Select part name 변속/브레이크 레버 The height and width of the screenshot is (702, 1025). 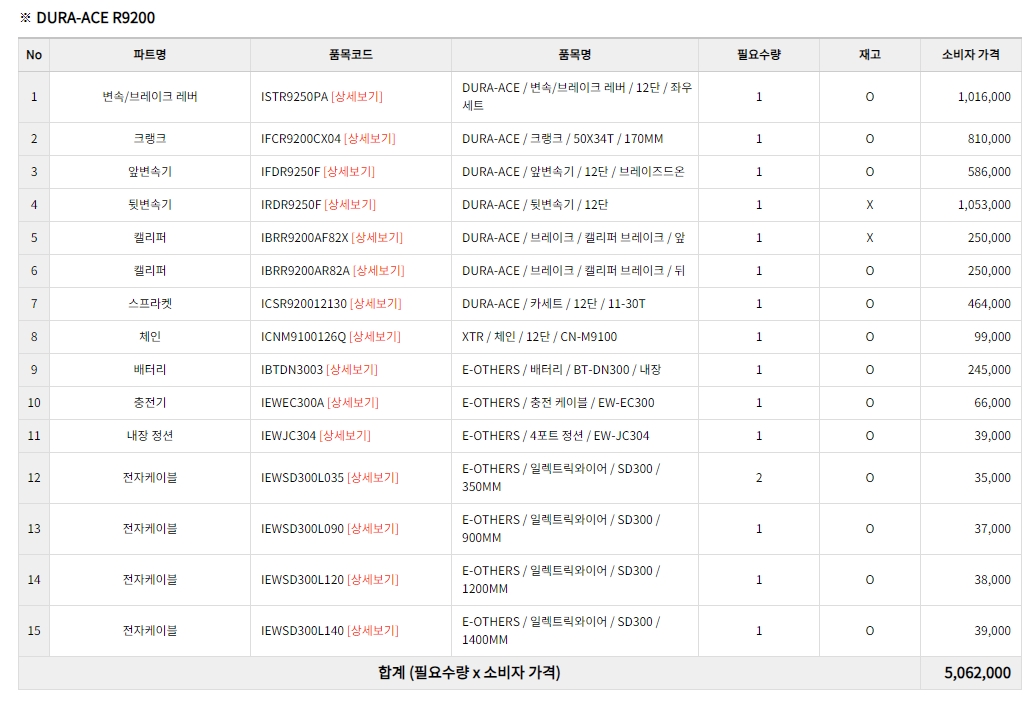tap(150, 97)
